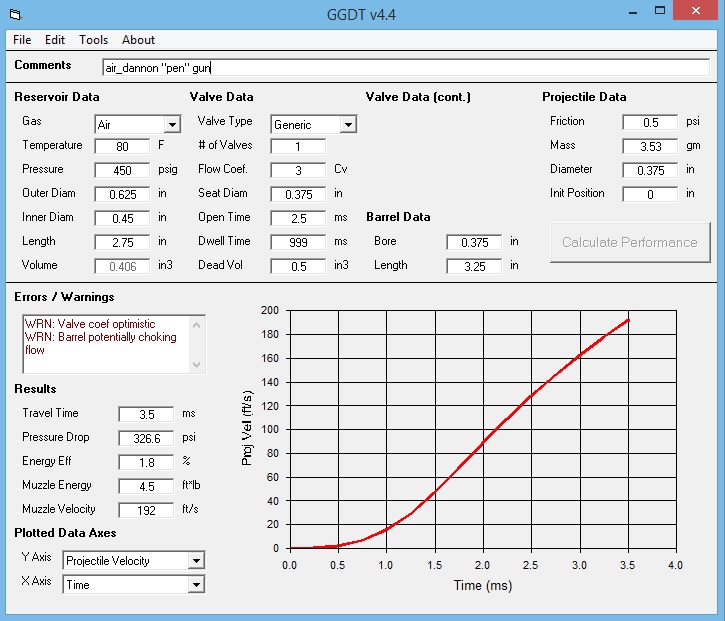Expand the Gas type dropdown
Viewport: 725px width, 621px height.
pos(172,125)
